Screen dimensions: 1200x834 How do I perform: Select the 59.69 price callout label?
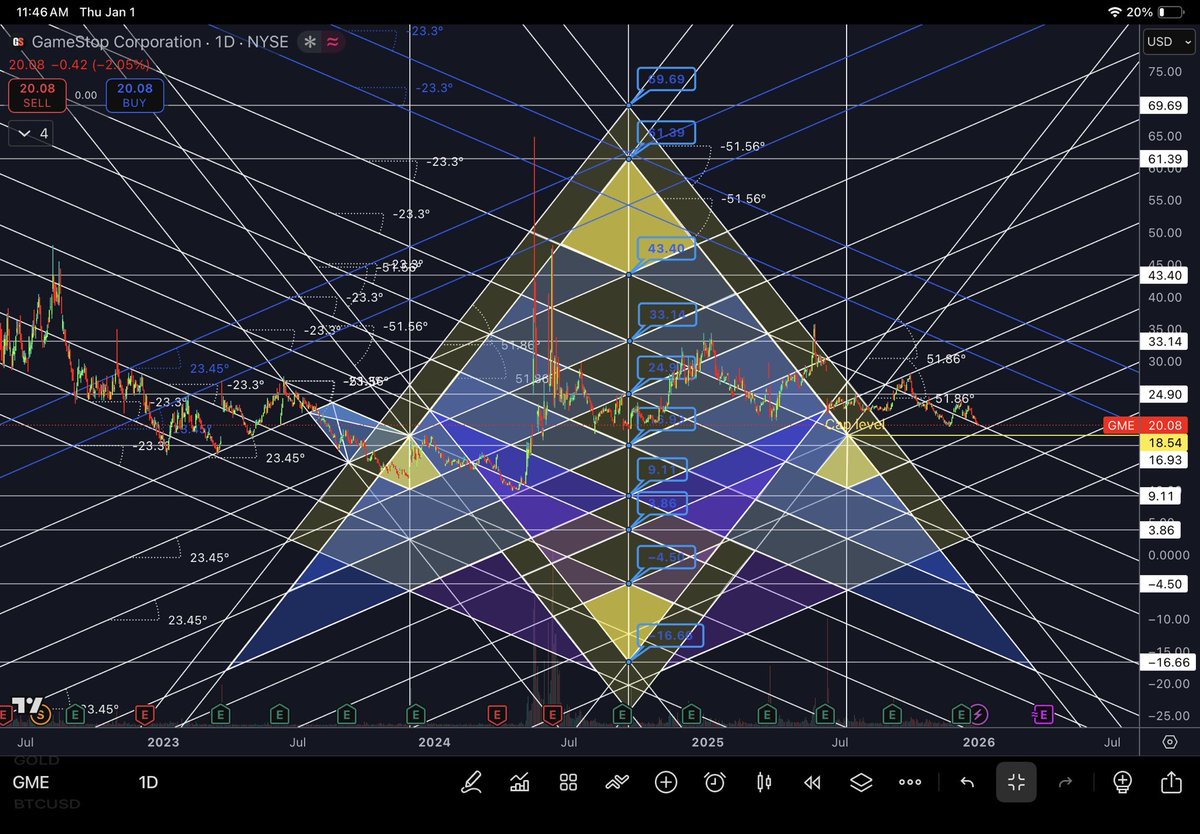coord(668,79)
